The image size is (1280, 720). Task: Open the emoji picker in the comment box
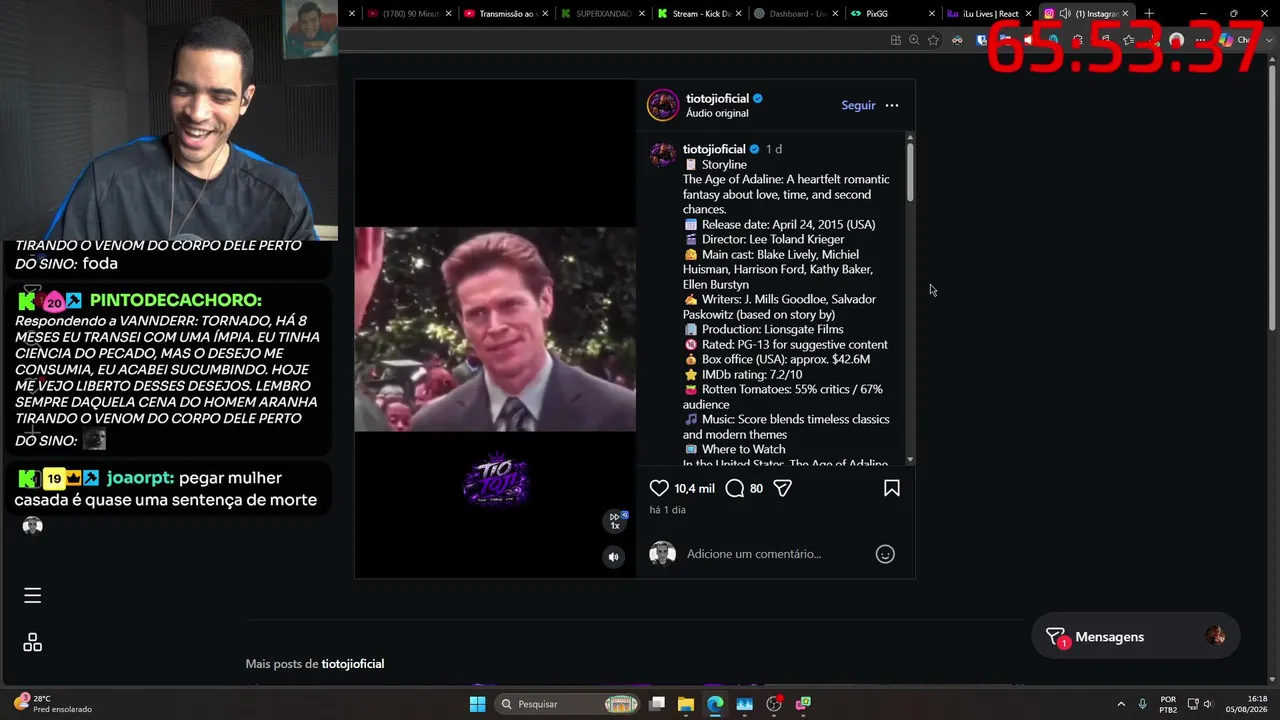click(885, 554)
